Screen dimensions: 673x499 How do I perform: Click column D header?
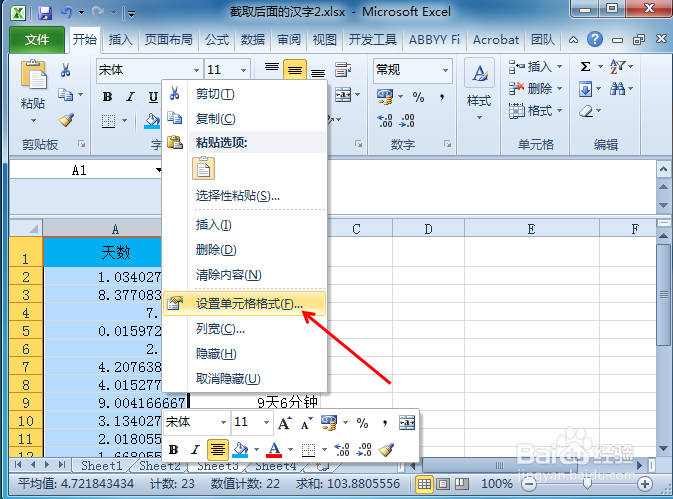pos(428,229)
